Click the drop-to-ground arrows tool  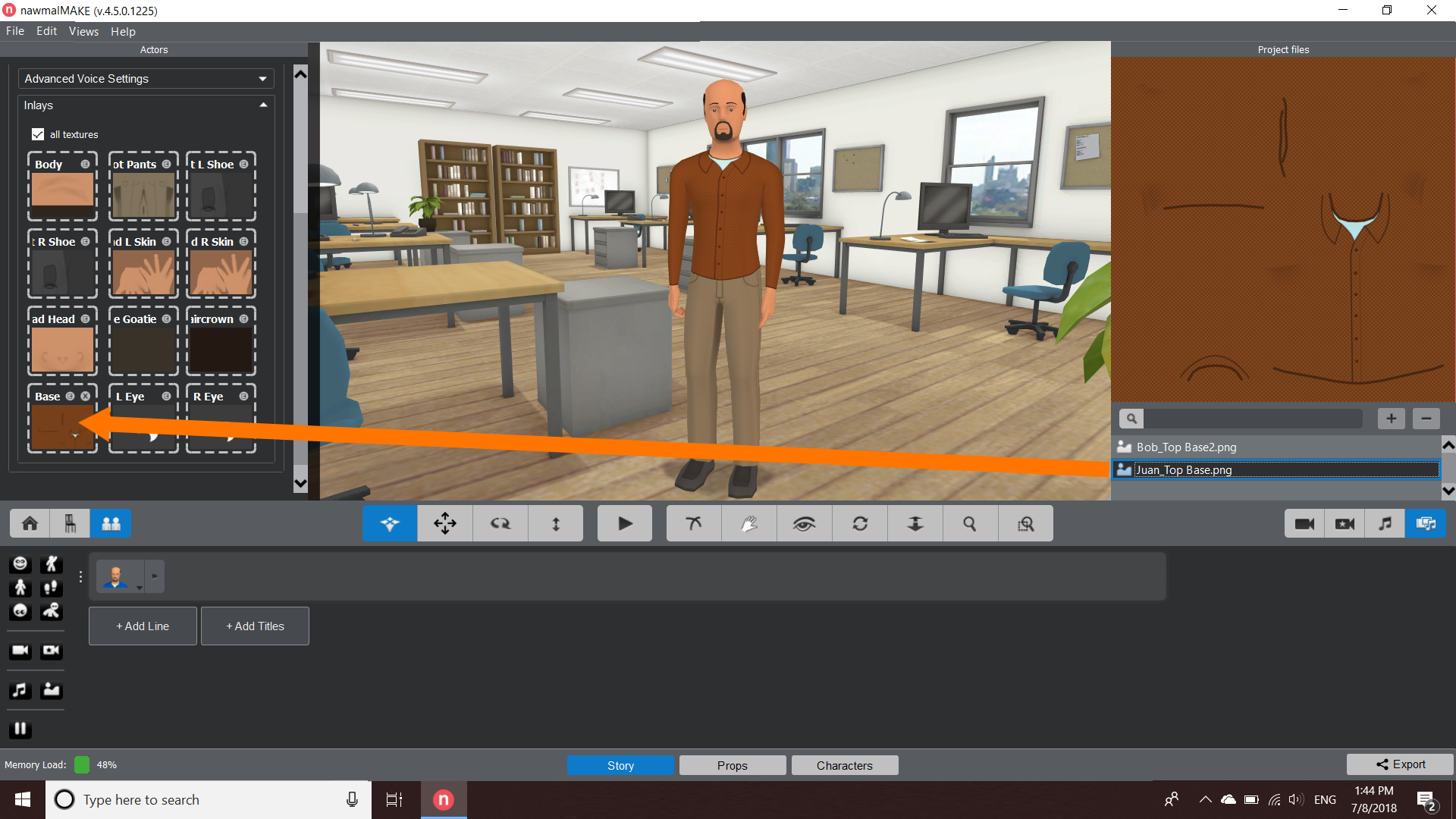point(915,523)
